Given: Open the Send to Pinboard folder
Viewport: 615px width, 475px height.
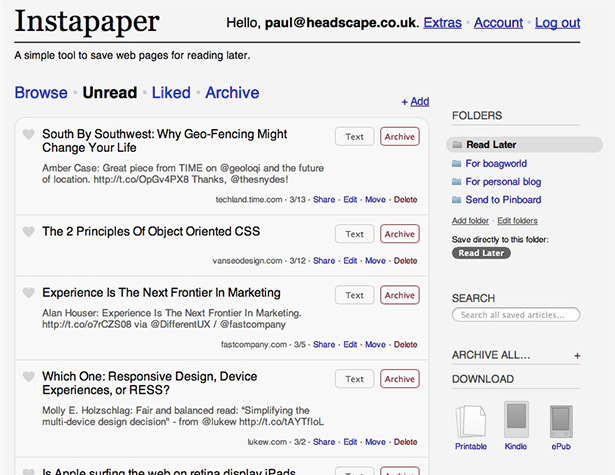Looking at the screenshot, I should (503, 200).
